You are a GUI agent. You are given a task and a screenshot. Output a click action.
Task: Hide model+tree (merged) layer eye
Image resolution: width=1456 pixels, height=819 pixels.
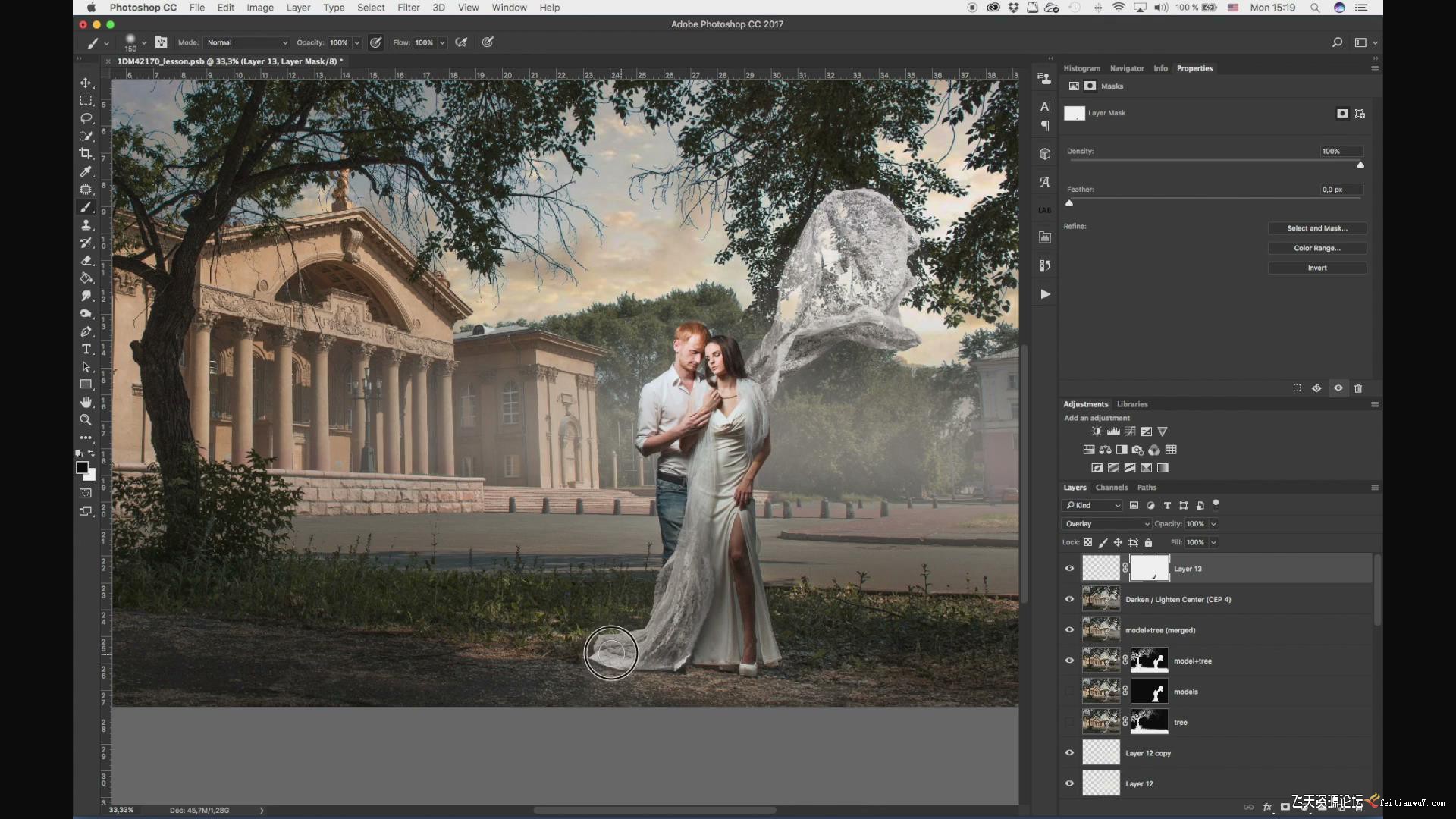(x=1069, y=630)
